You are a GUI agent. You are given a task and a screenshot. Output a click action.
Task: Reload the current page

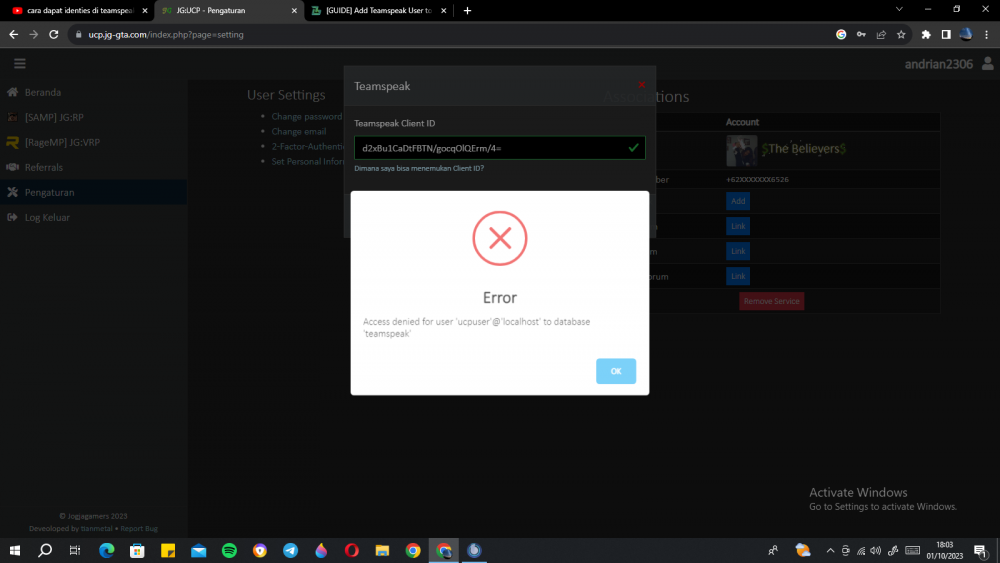54,34
